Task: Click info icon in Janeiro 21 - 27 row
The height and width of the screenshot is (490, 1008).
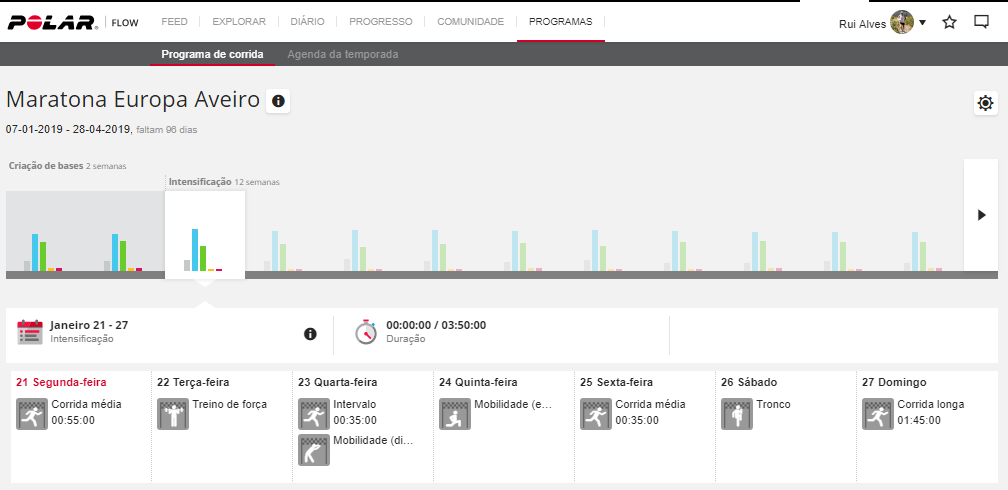Action: (x=310, y=333)
